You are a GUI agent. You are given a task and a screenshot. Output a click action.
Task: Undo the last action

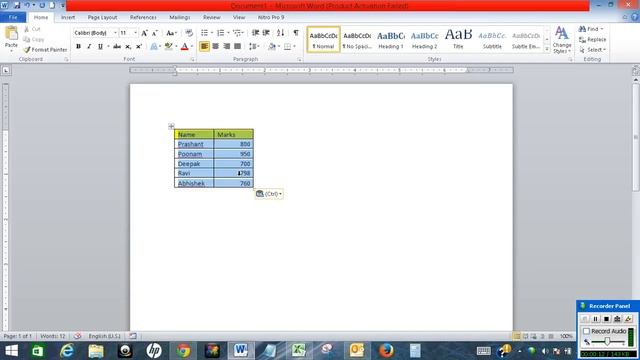point(27,5)
